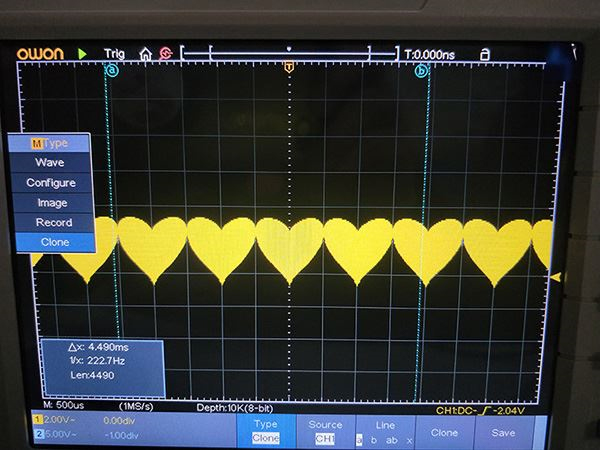The width and height of the screenshot is (600, 450).
Task: Open the Source selector showing CH1
Action: (325, 431)
